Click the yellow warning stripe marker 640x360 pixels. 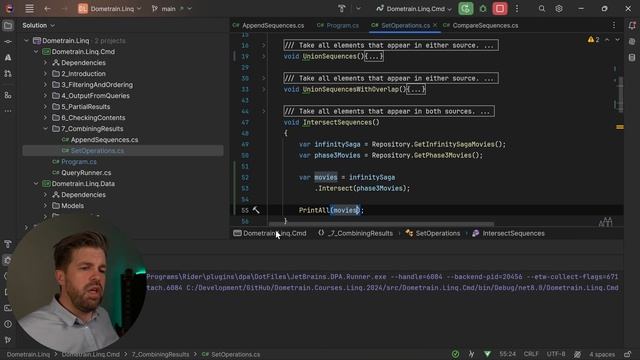620,127
